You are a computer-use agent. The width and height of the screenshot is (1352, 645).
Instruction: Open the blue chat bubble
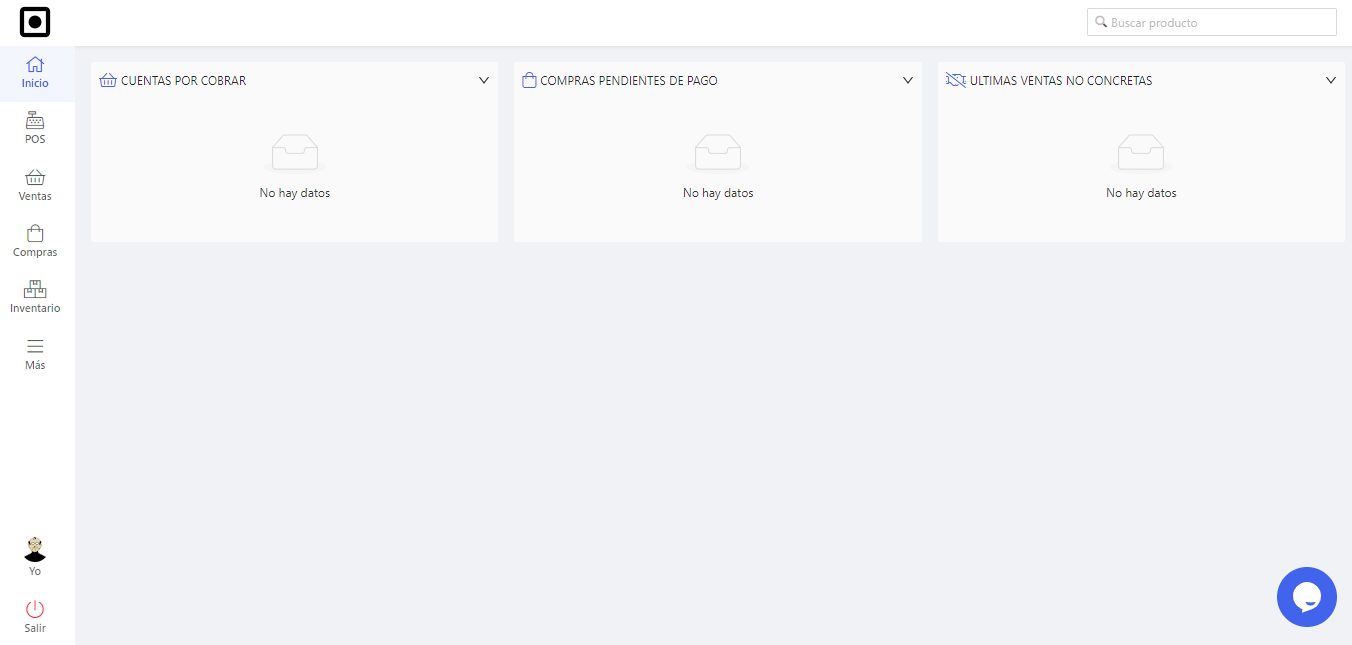coord(1307,597)
